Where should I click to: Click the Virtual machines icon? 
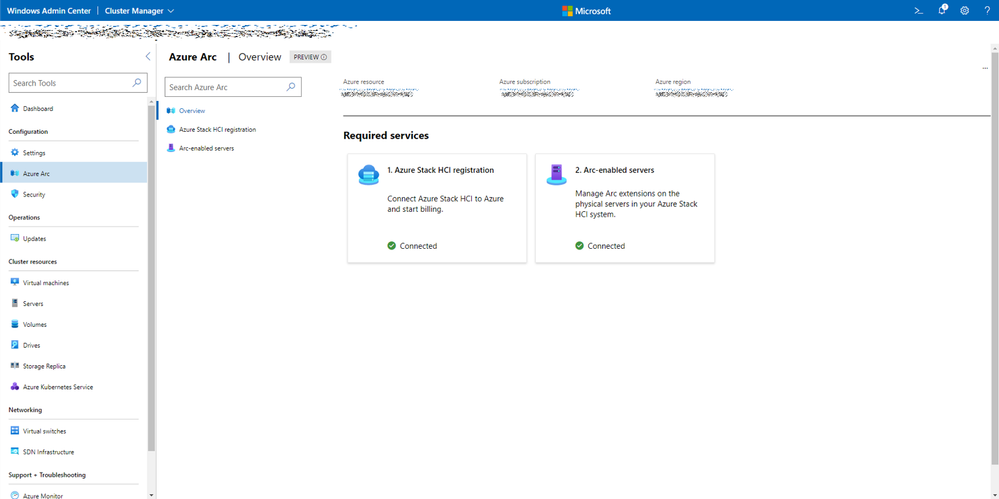coord(15,282)
